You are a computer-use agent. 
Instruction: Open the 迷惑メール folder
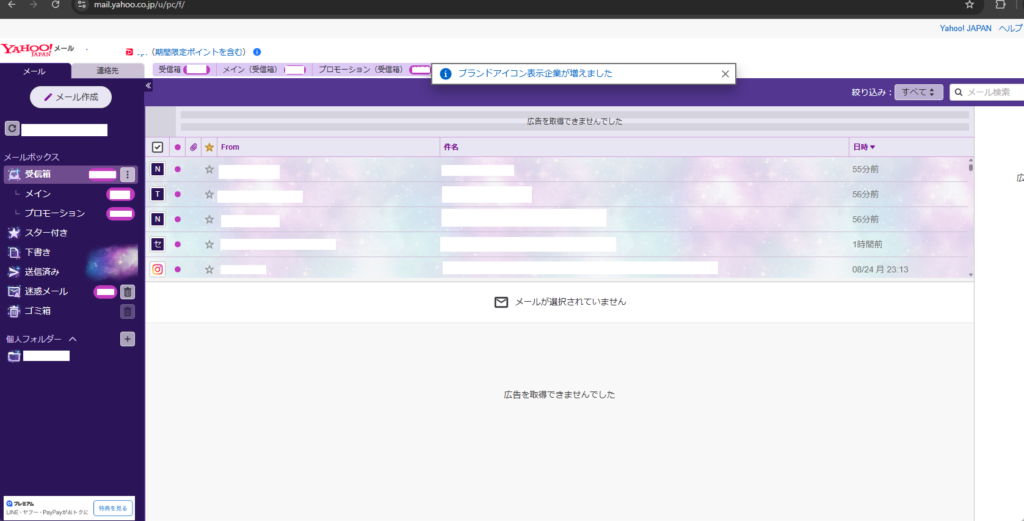pos(46,292)
